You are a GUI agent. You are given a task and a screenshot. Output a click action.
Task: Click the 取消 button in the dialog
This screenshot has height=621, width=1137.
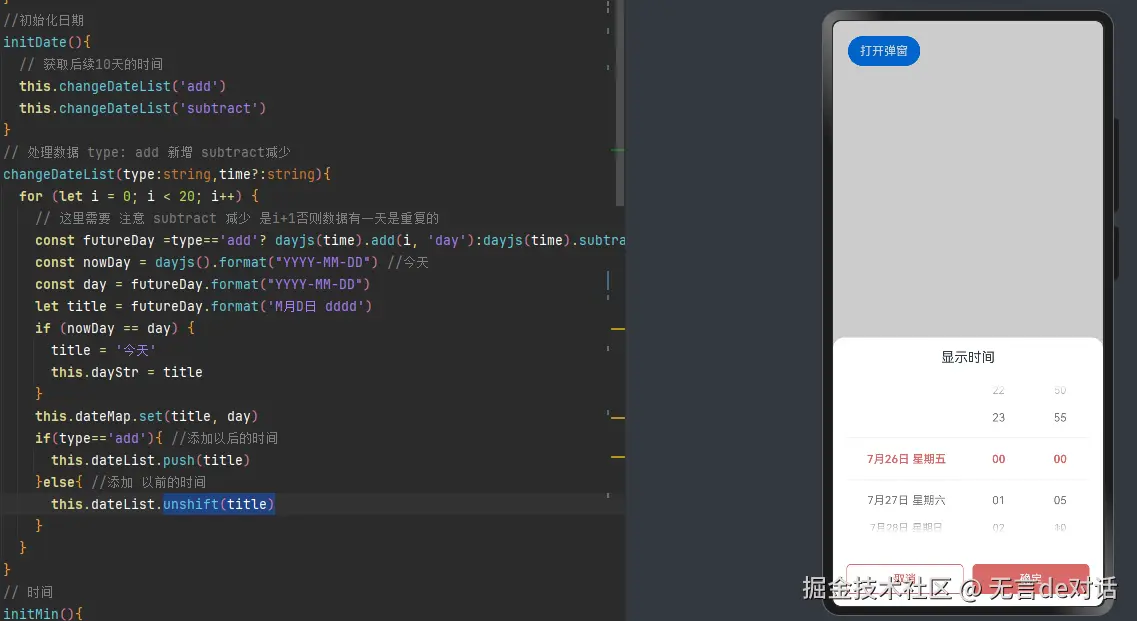point(905,578)
